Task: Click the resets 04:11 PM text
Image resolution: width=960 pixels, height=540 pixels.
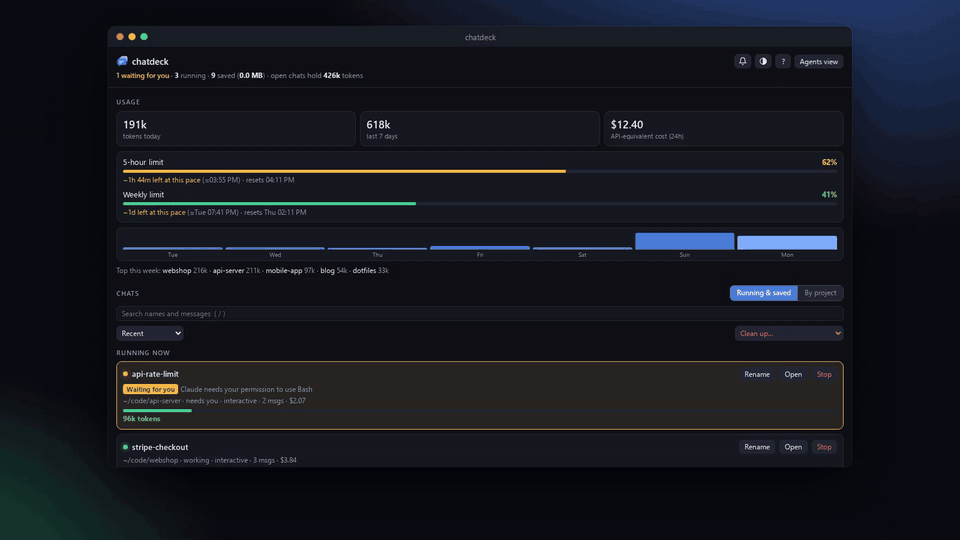Action: 269,180
